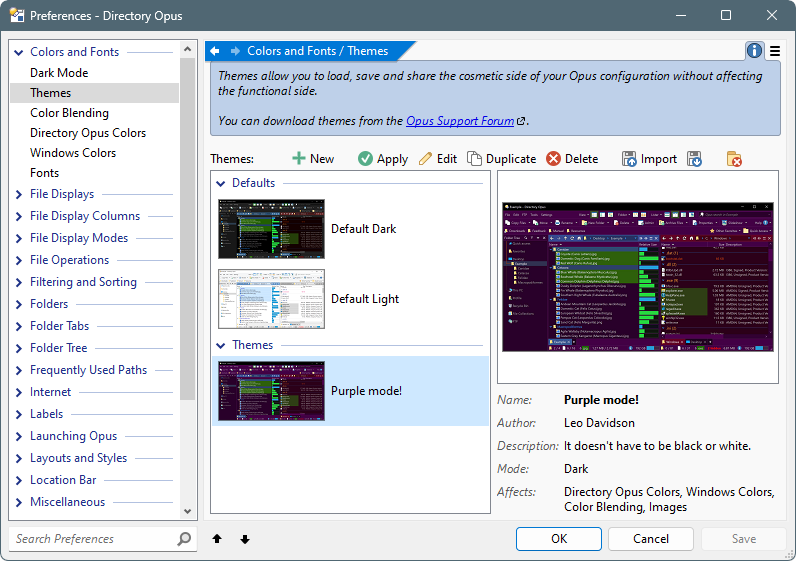Screen dimensions: 796x561
Task: Collapse the Colors and Fonts category
Action: [x=19, y=52]
